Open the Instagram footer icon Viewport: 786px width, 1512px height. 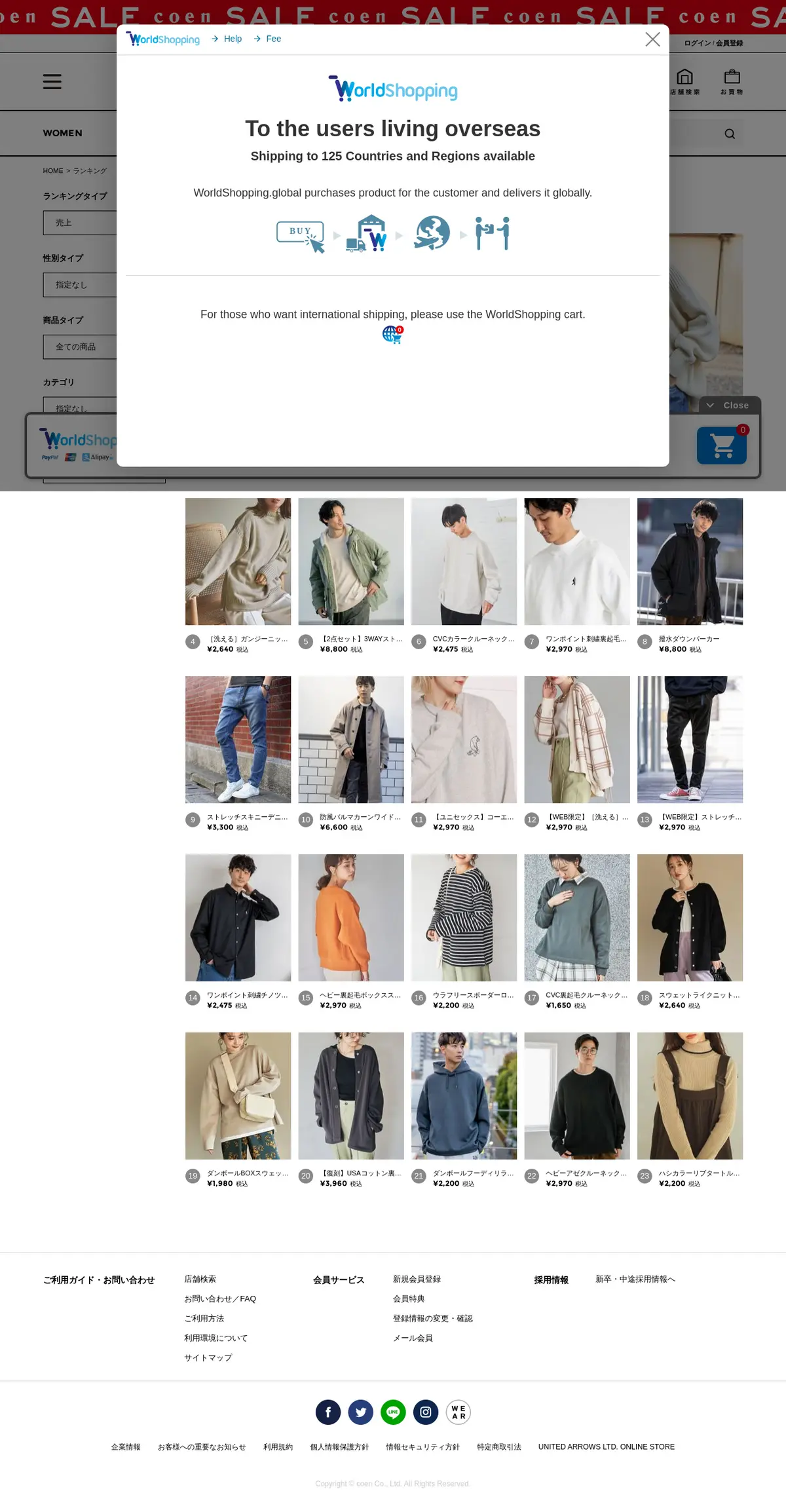tap(426, 1412)
